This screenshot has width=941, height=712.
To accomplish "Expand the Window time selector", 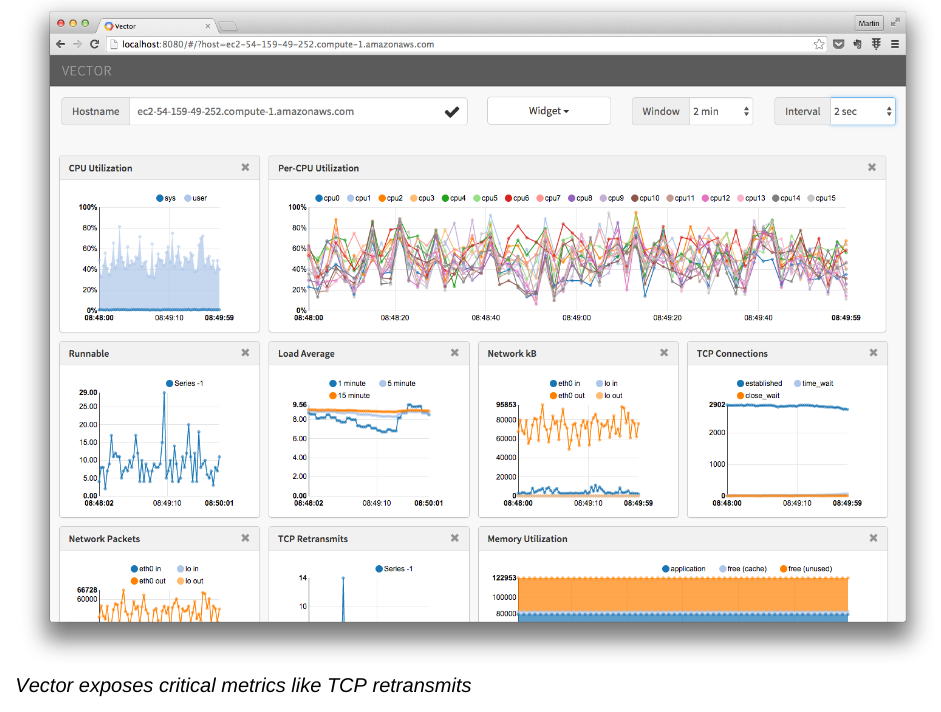I will (721, 112).
